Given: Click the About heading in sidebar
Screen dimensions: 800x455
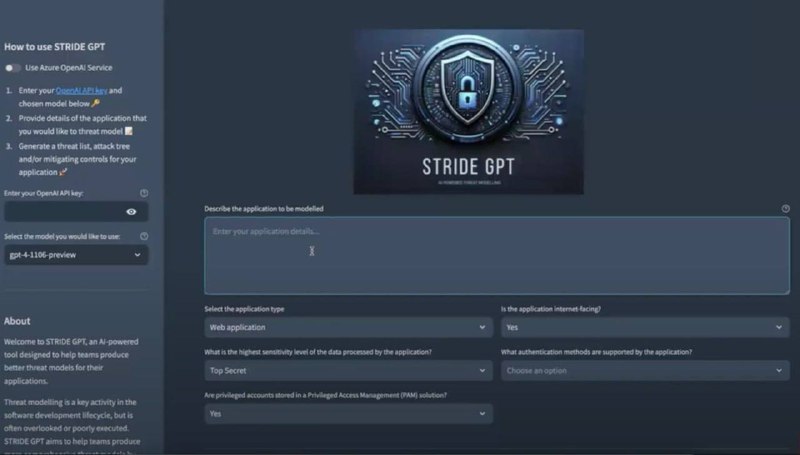Looking at the screenshot, I should [17, 321].
